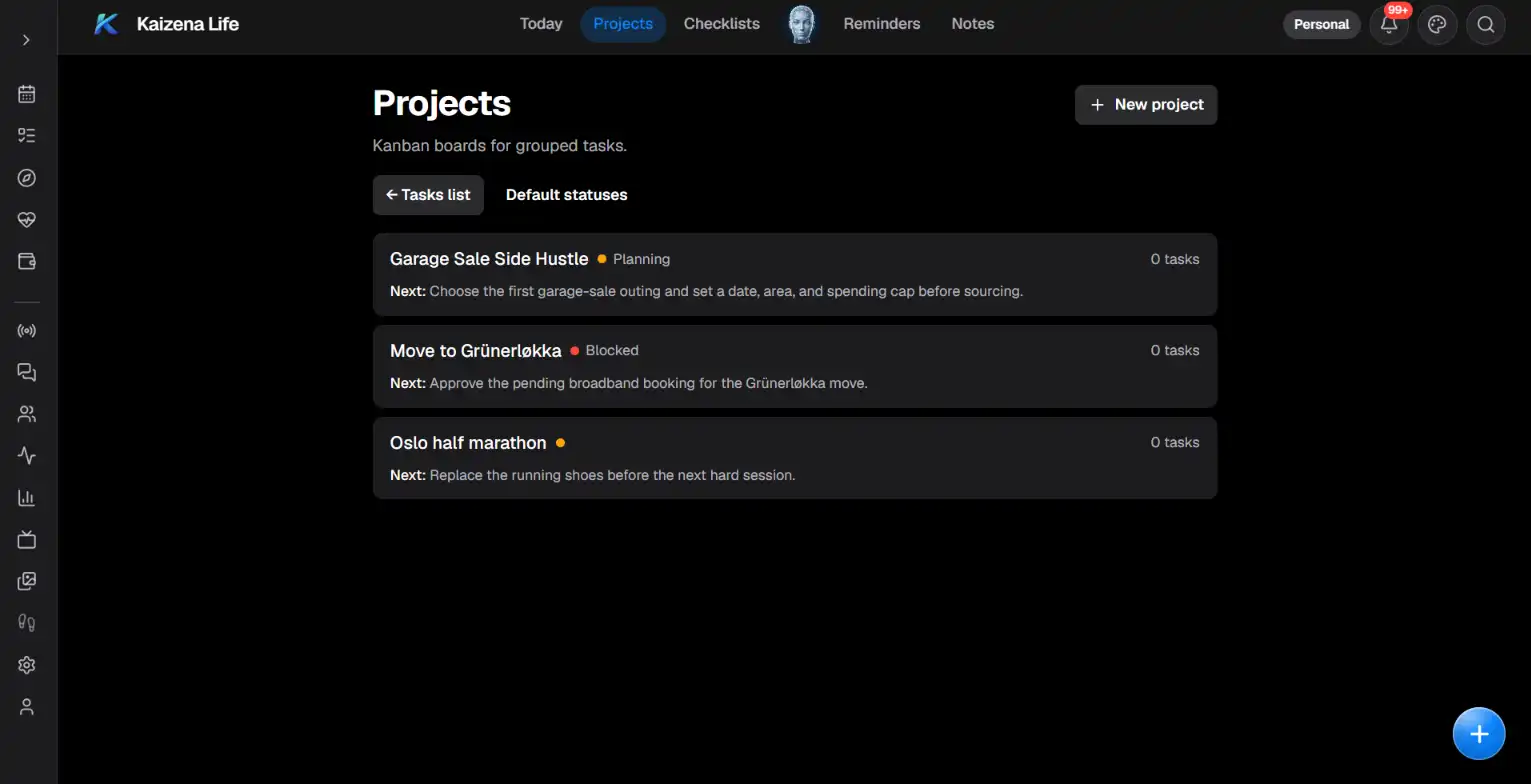Go back to Tasks list
1531x784 pixels.
[428, 195]
